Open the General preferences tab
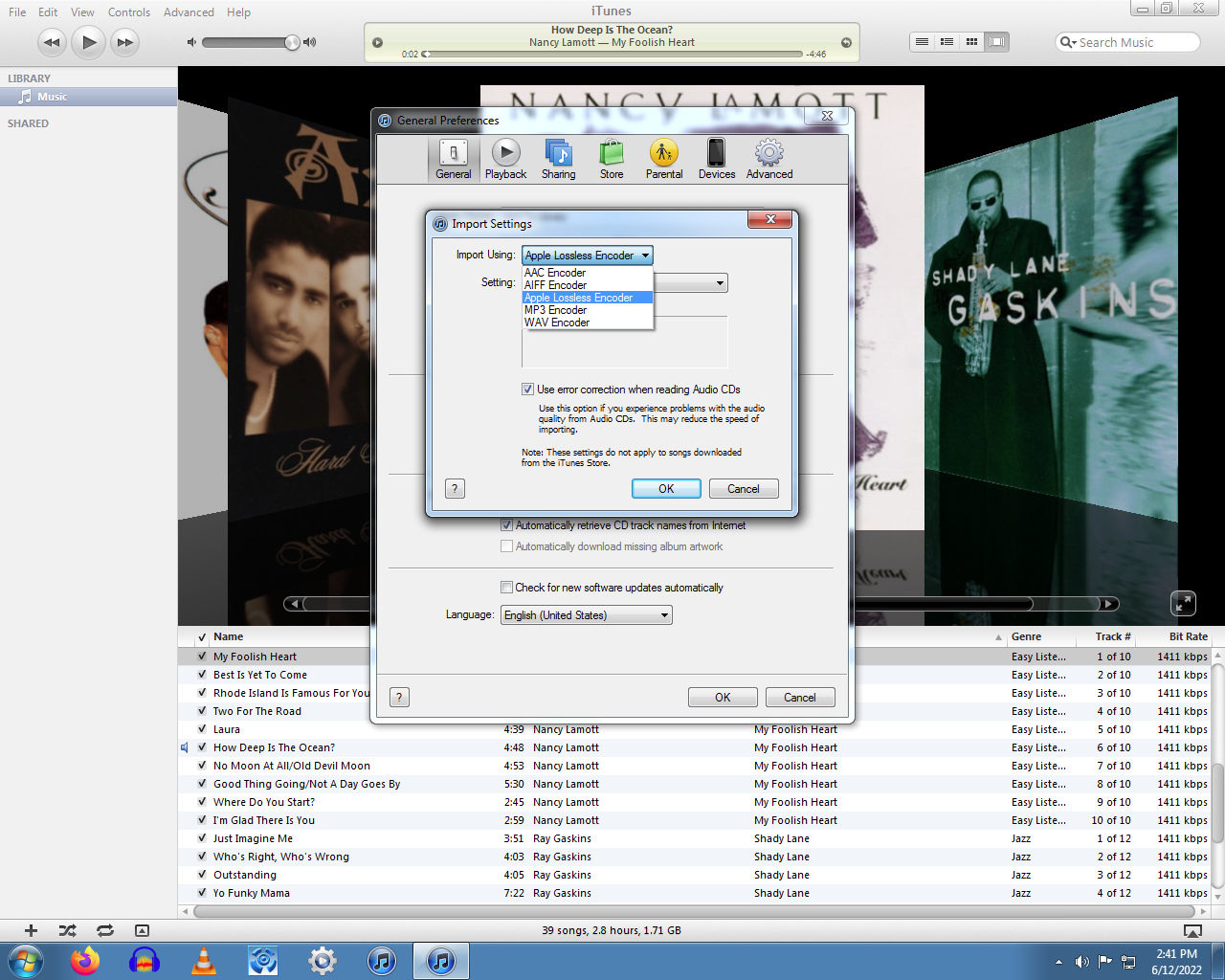 (x=453, y=159)
